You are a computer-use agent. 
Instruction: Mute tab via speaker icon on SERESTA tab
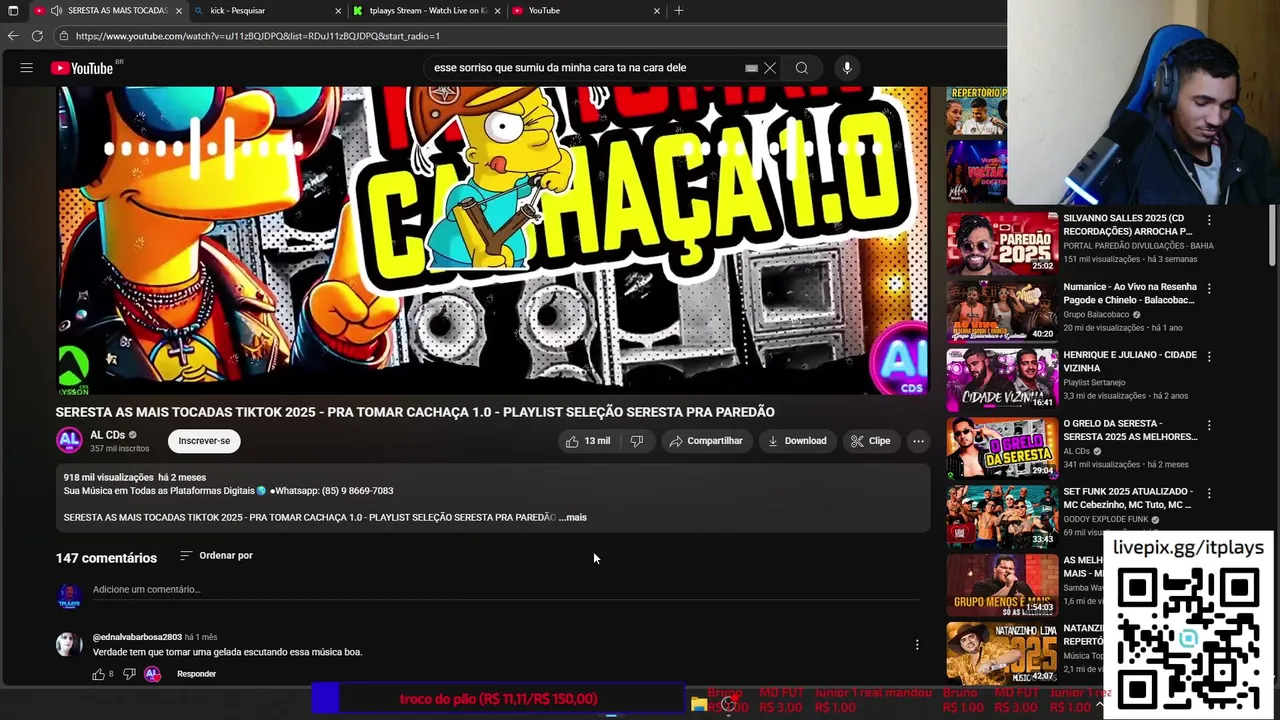(x=56, y=10)
